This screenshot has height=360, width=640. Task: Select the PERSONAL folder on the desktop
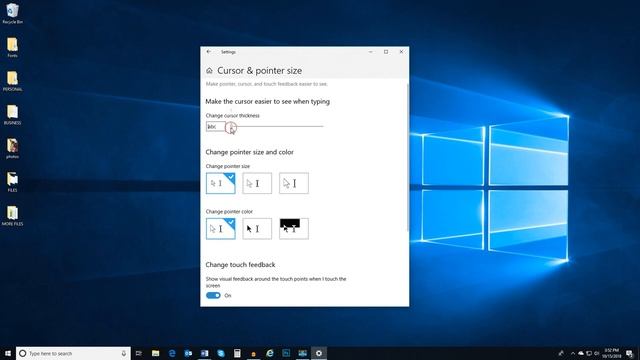(x=12, y=81)
